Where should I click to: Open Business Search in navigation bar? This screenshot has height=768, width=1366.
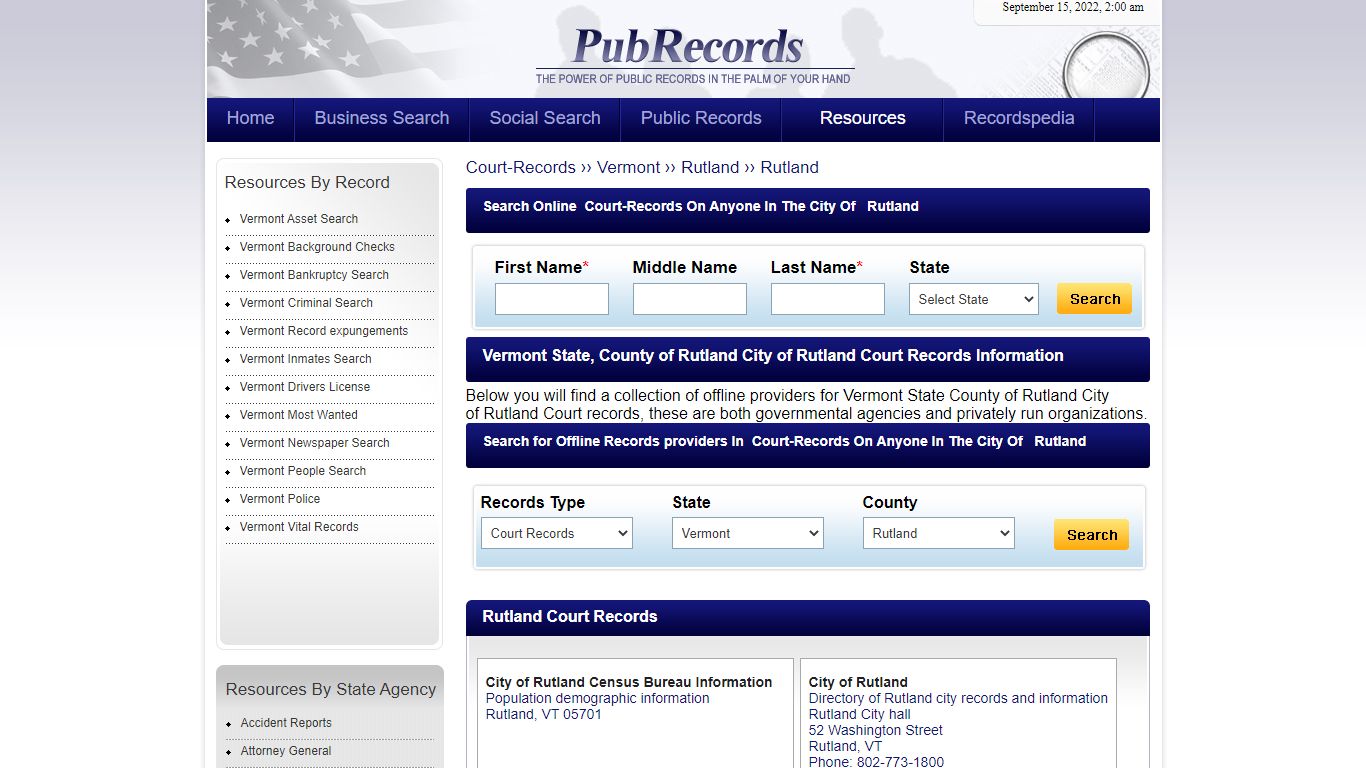[x=381, y=118]
